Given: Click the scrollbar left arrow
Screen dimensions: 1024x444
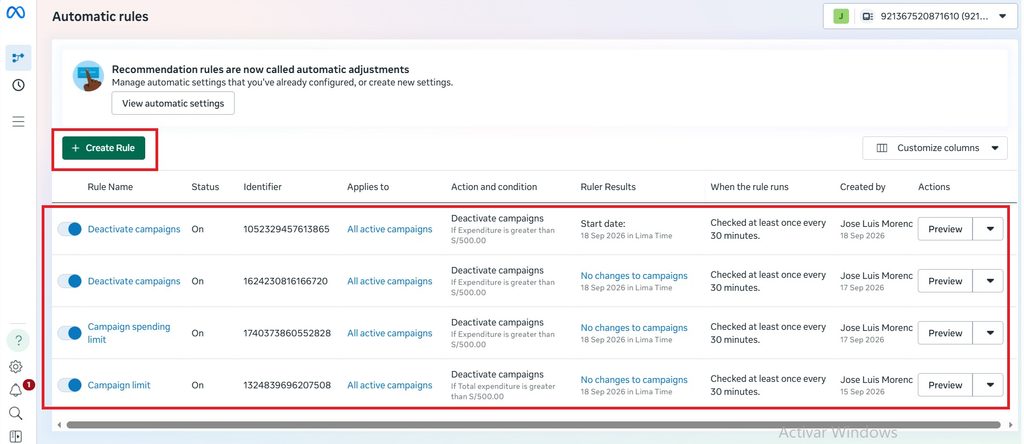Looking at the screenshot, I should (x=59, y=425).
